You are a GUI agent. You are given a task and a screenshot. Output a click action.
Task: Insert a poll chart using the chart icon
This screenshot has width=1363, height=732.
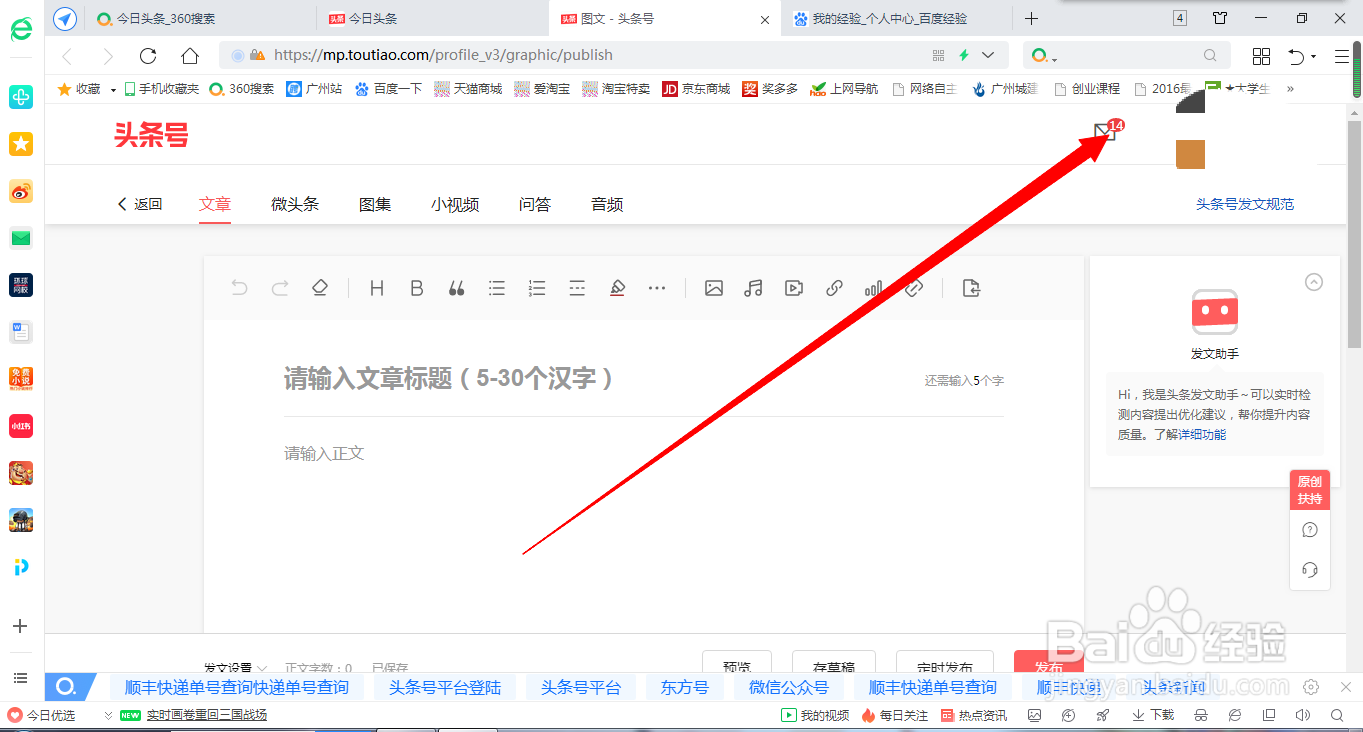point(873,288)
